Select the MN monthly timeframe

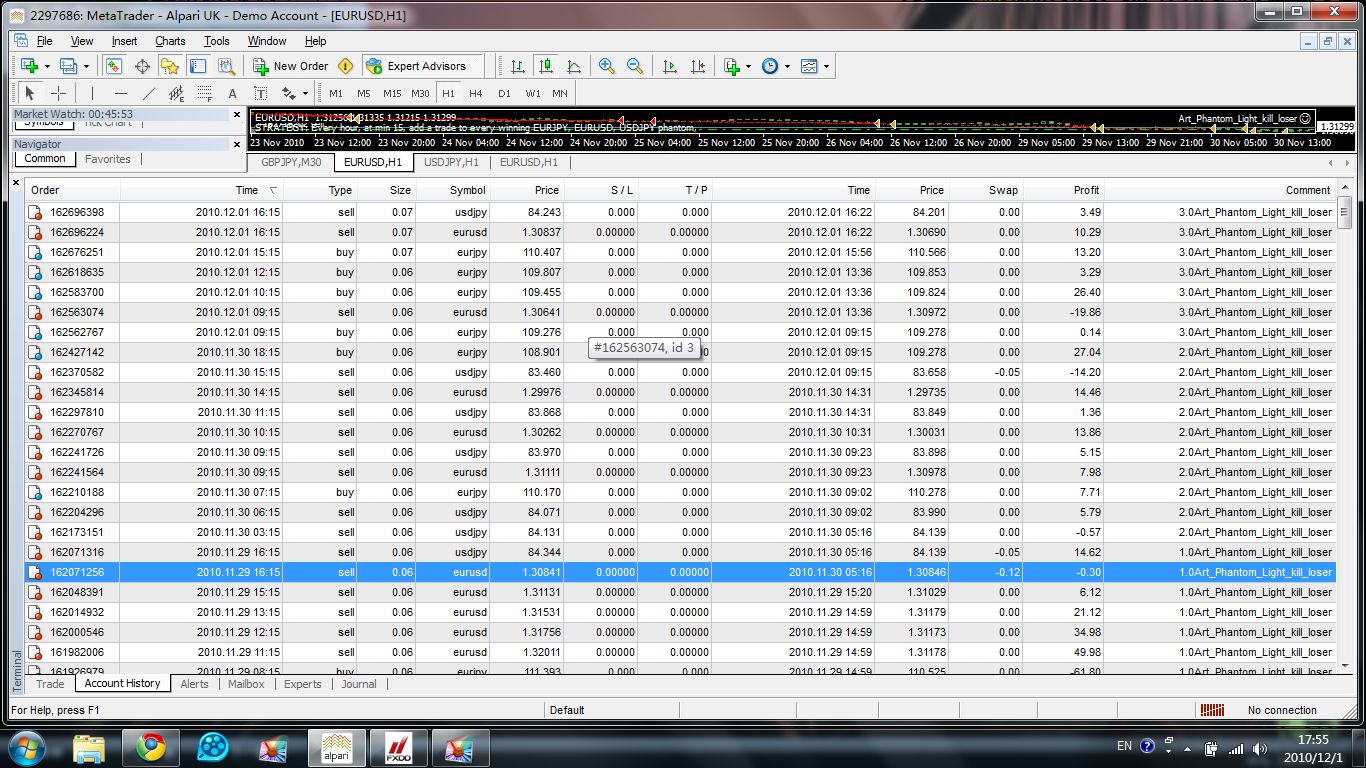click(x=560, y=93)
